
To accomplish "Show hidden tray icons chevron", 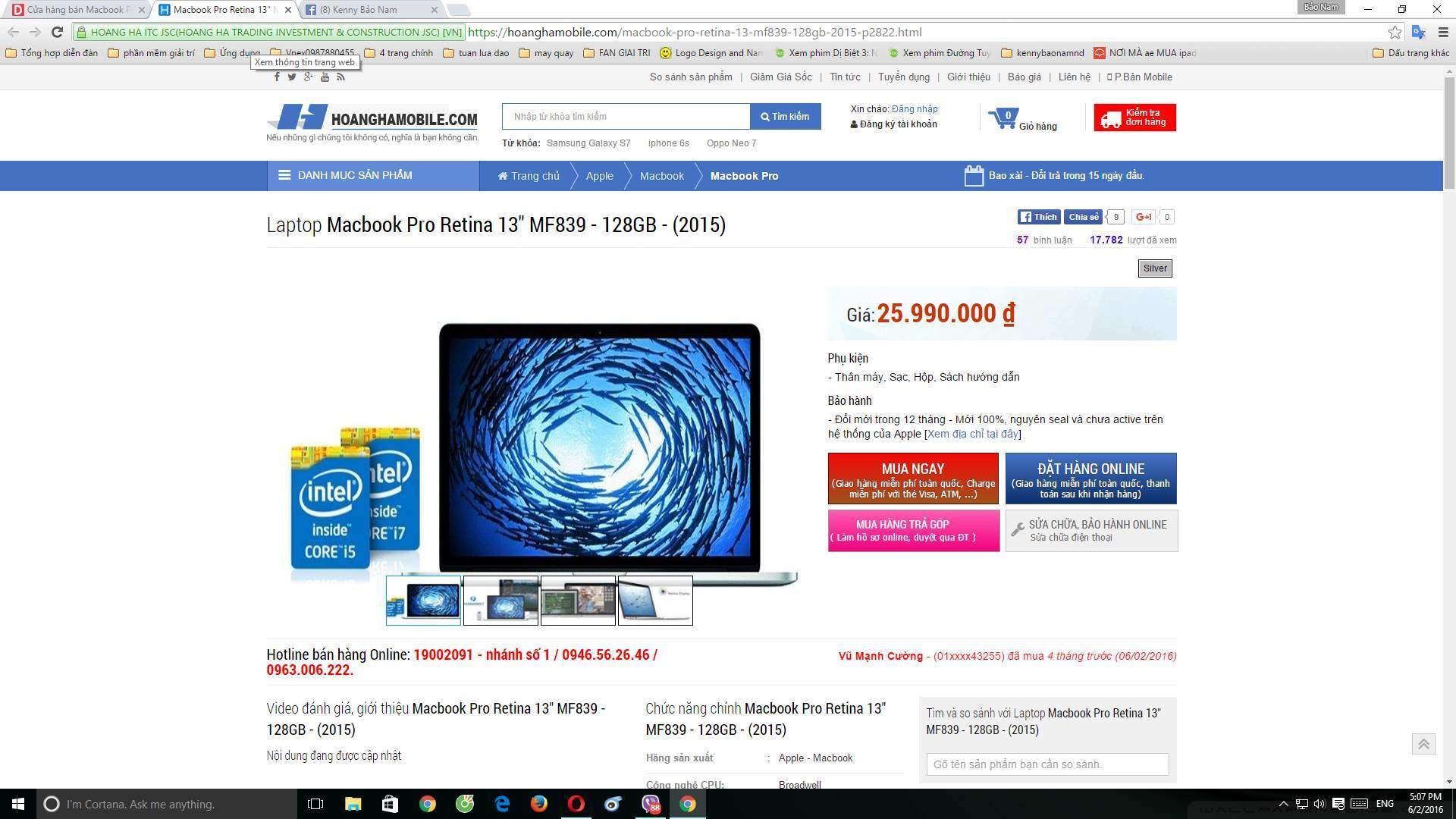I will click(x=1283, y=804).
